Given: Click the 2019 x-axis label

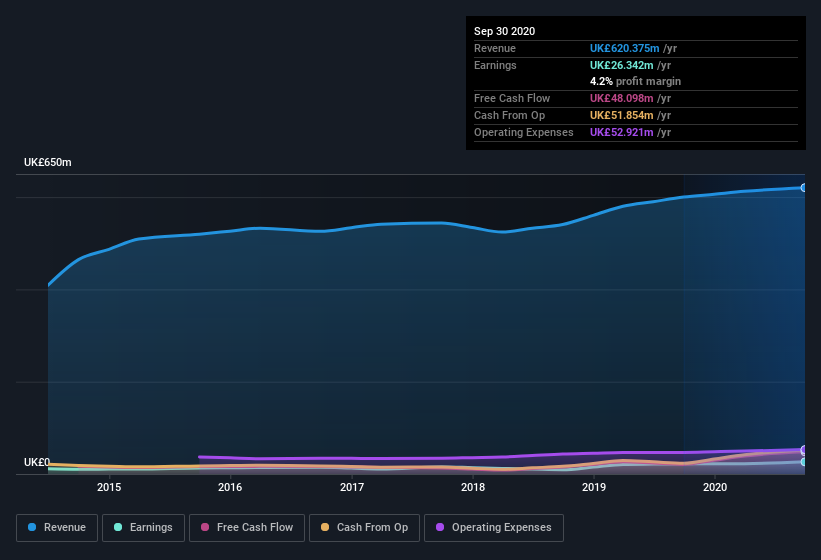Looking at the screenshot, I should (x=594, y=487).
